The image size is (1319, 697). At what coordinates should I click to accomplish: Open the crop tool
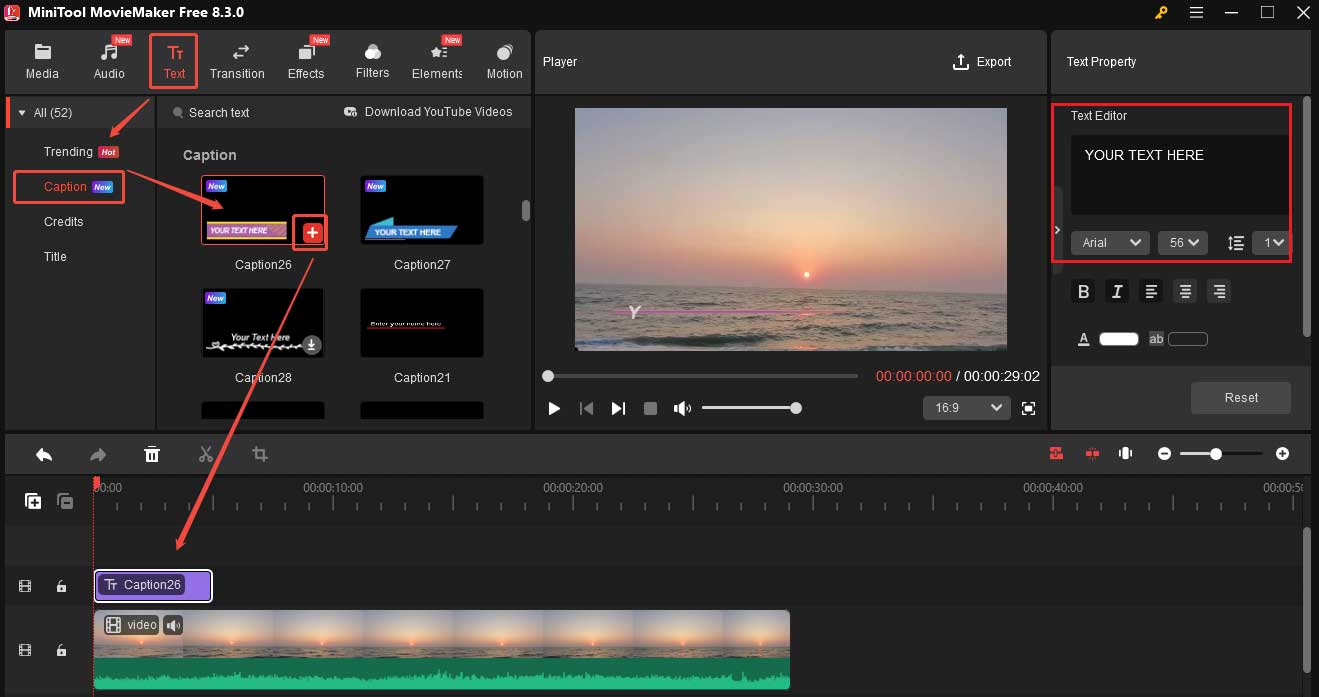pos(260,454)
